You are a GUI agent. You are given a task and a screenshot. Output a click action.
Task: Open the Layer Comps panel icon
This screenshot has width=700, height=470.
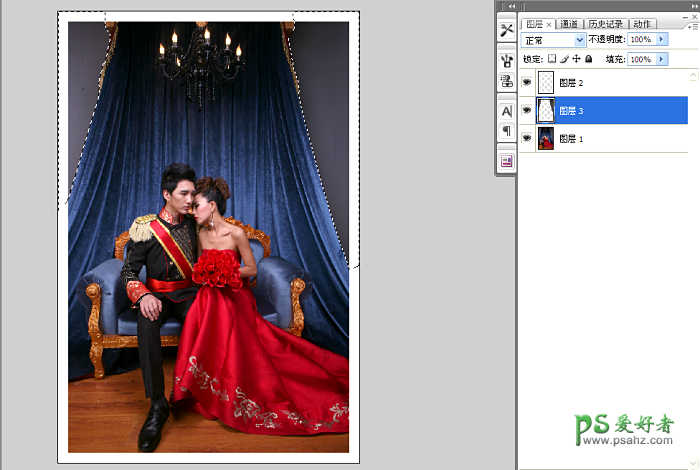tap(506, 160)
